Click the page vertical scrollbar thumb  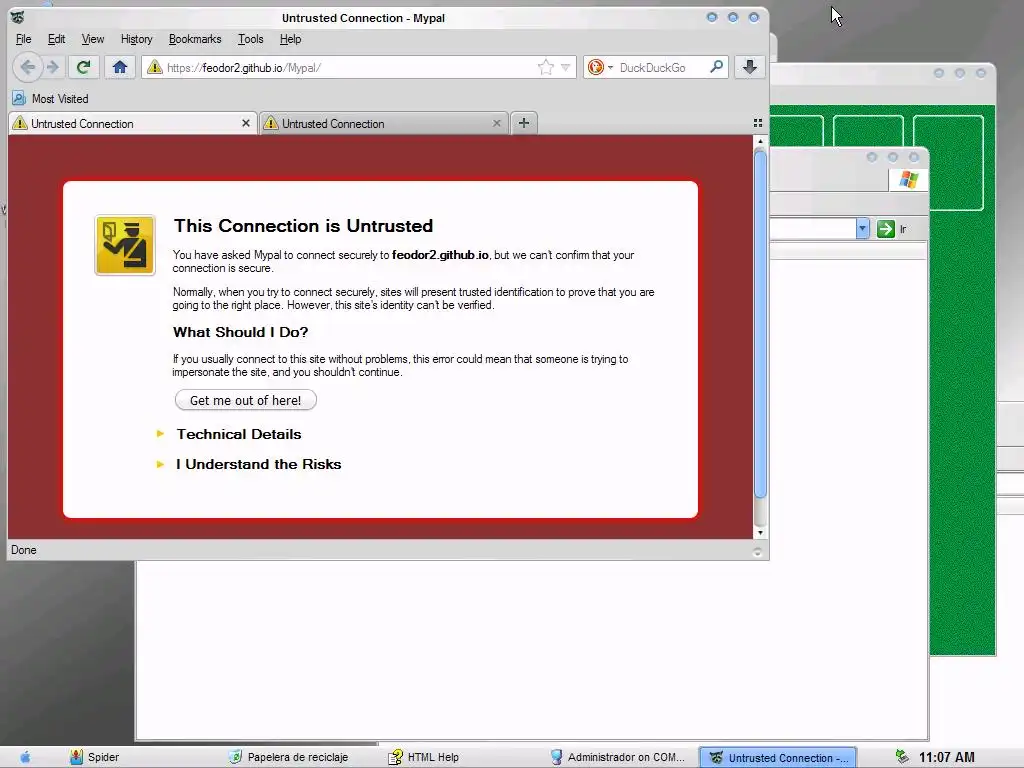[x=760, y=323]
